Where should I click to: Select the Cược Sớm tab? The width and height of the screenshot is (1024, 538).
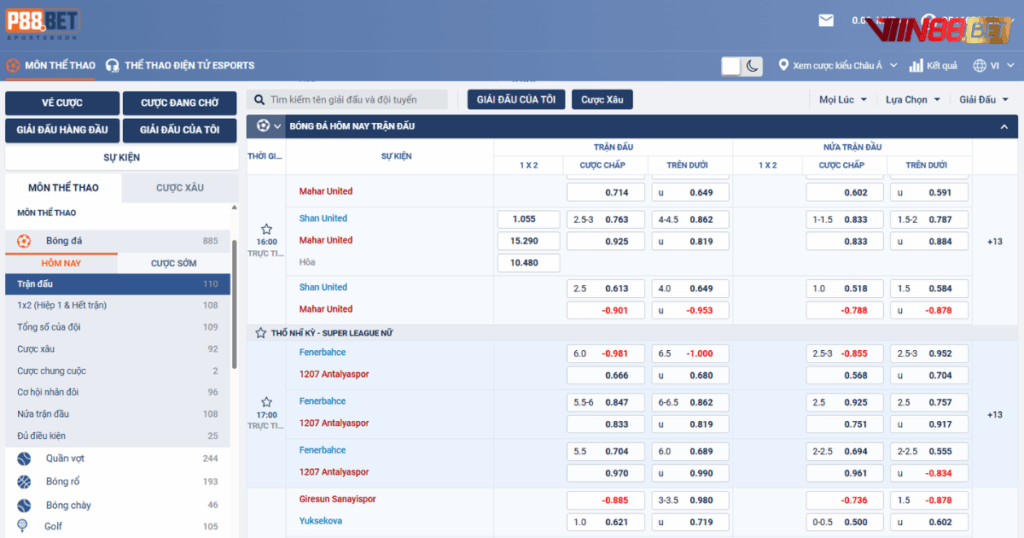point(174,263)
